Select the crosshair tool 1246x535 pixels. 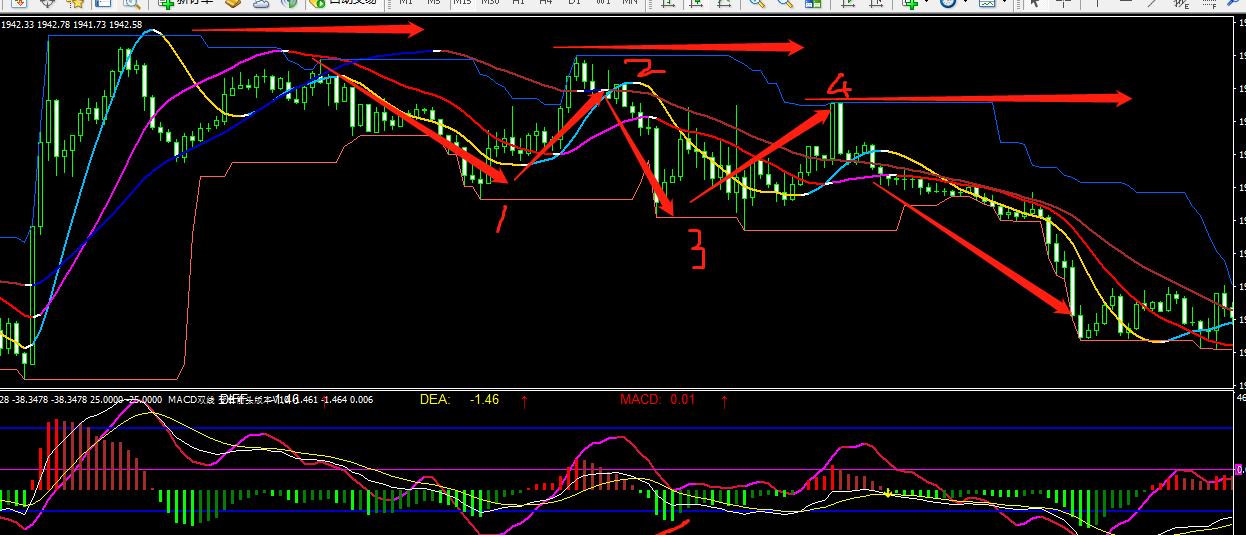(x=1063, y=3)
